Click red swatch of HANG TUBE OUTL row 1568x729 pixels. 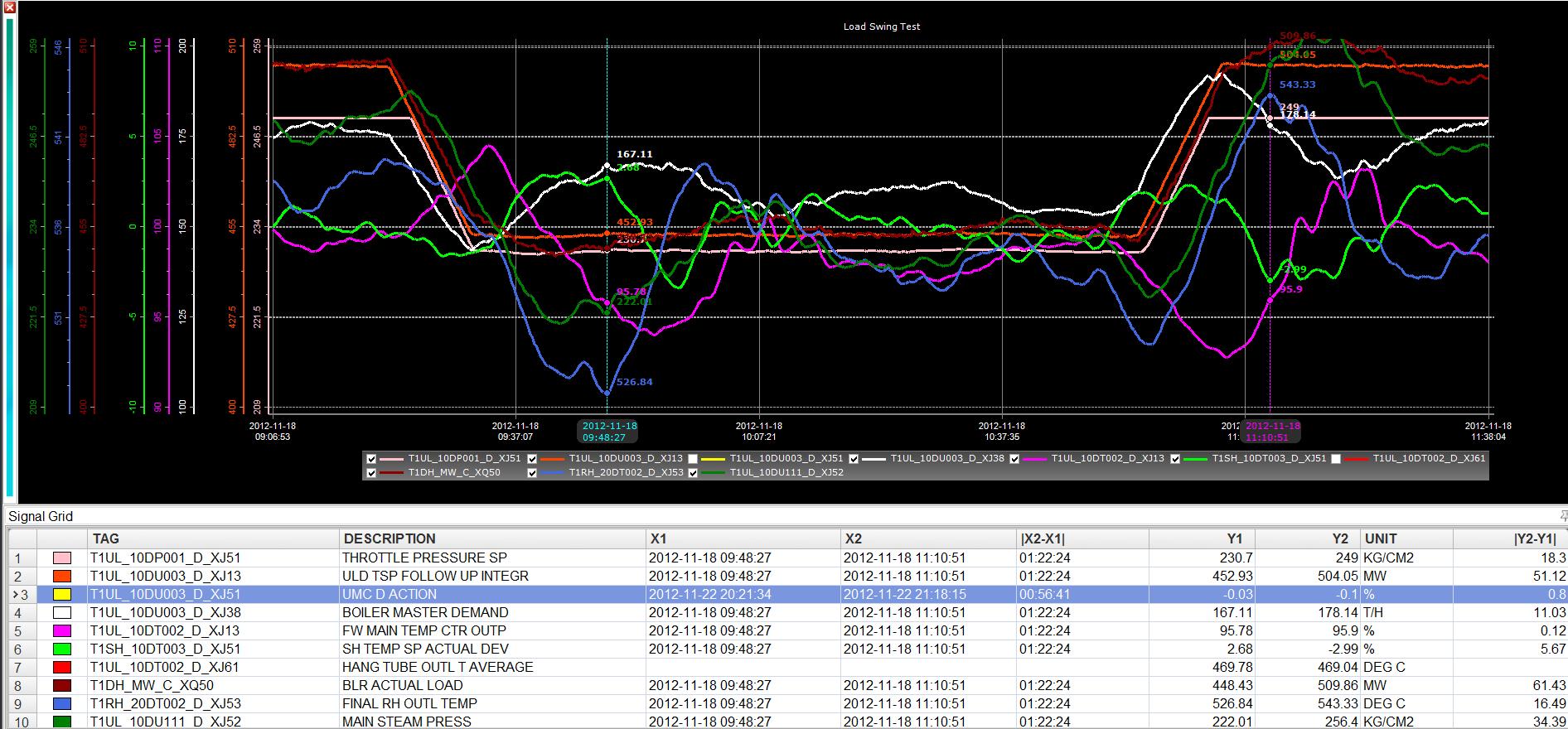click(x=61, y=668)
